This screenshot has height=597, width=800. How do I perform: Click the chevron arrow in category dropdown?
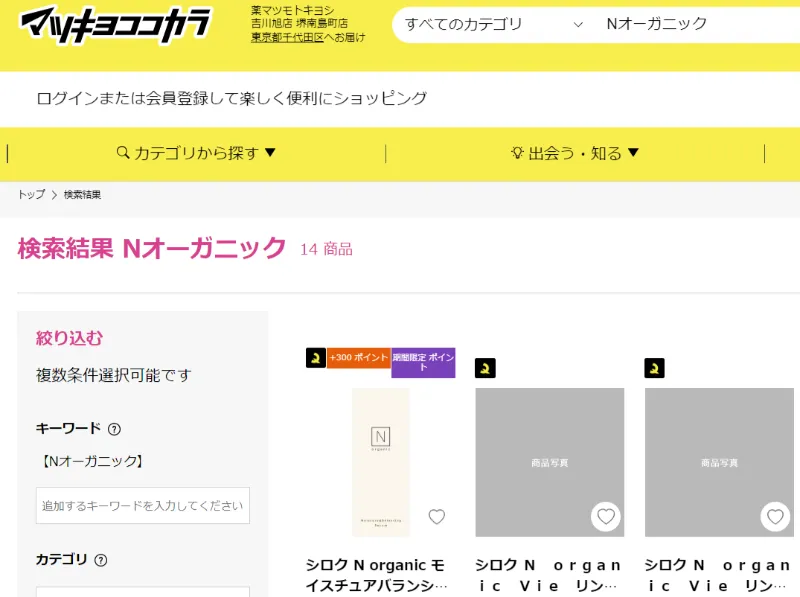[x=578, y=24]
